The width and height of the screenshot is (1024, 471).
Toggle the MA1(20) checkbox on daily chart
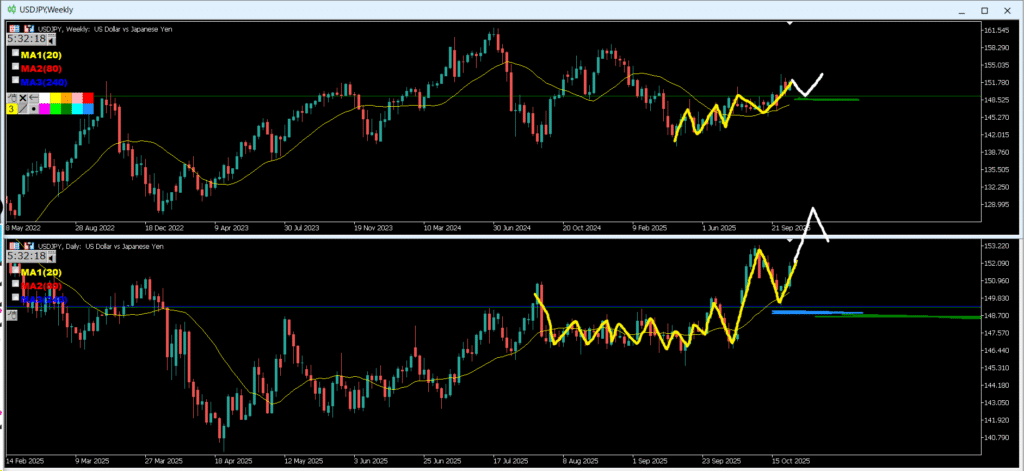coord(15,270)
